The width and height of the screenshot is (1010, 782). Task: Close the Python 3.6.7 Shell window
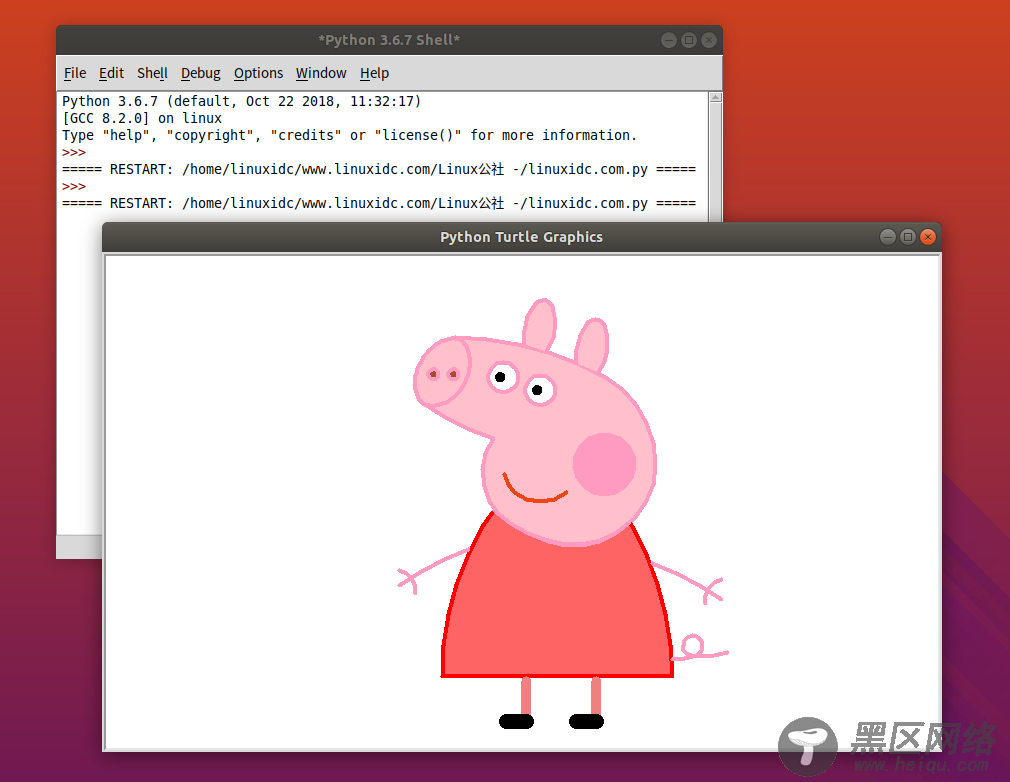709,40
